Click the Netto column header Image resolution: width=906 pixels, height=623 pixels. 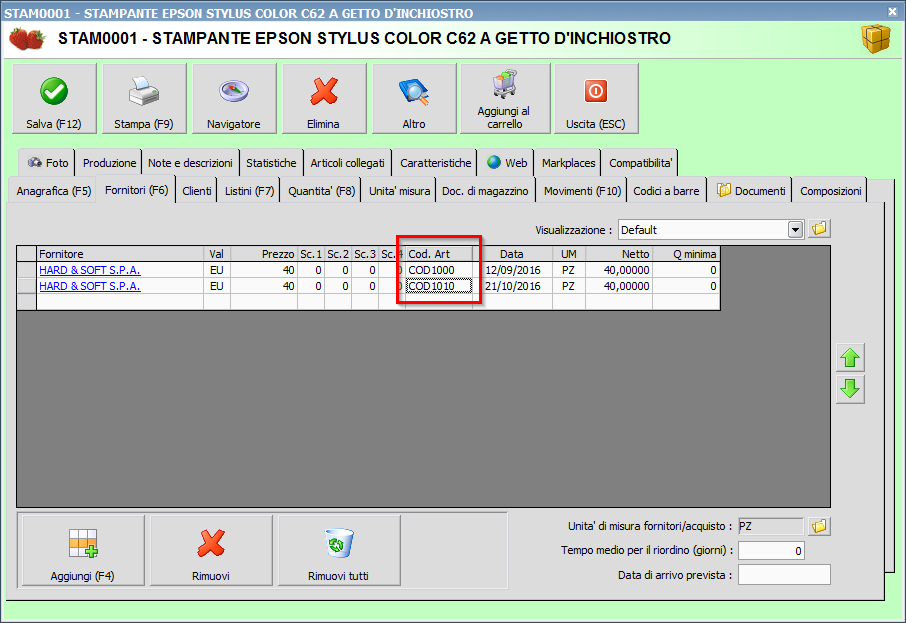click(x=619, y=254)
